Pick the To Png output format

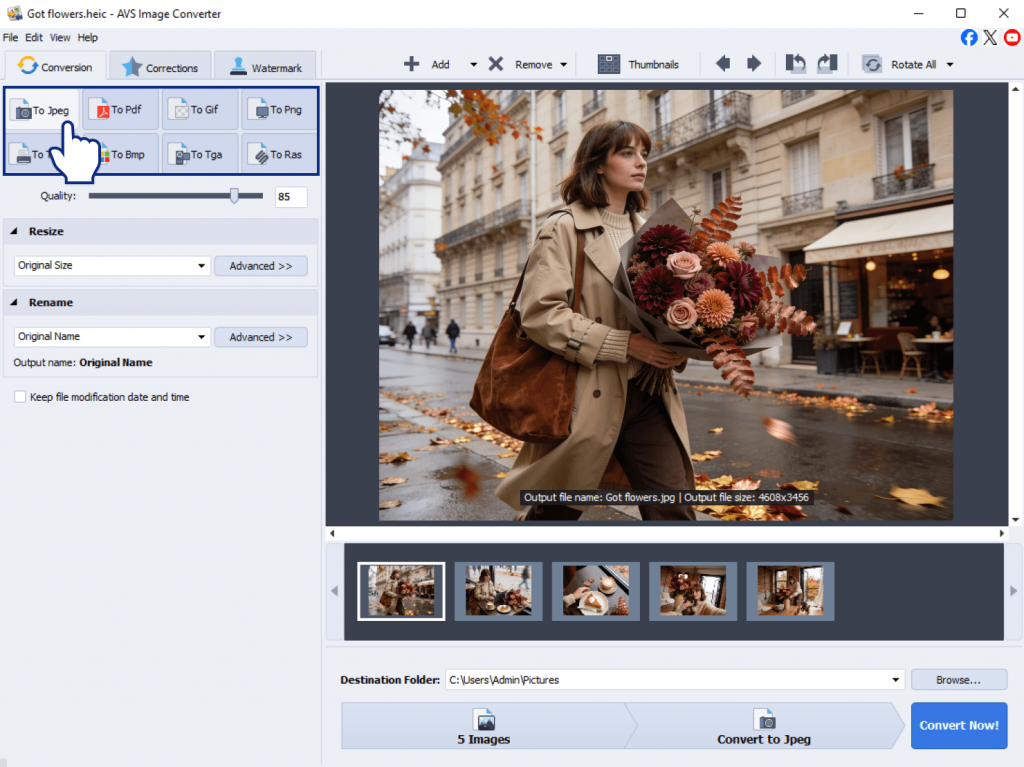279,110
